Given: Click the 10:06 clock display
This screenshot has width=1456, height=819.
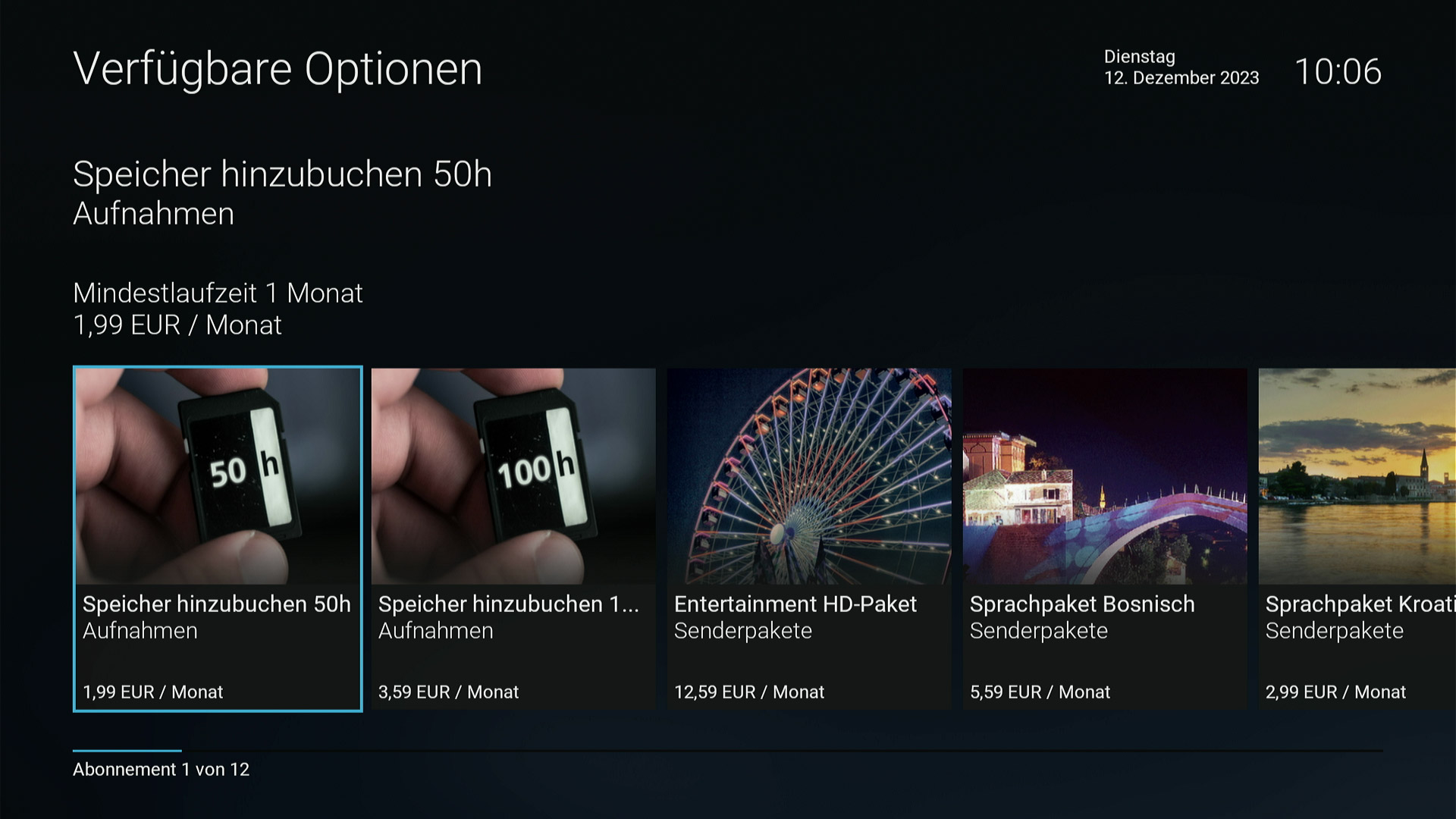Looking at the screenshot, I should [x=1338, y=72].
